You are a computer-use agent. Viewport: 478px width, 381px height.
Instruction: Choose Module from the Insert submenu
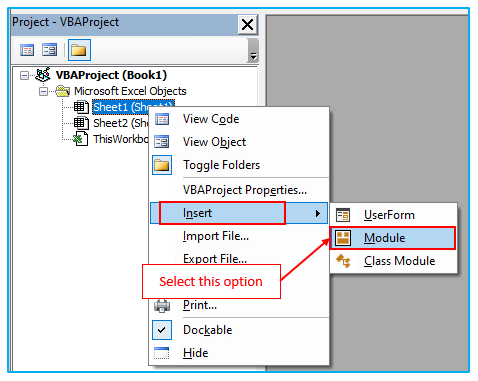click(x=393, y=238)
